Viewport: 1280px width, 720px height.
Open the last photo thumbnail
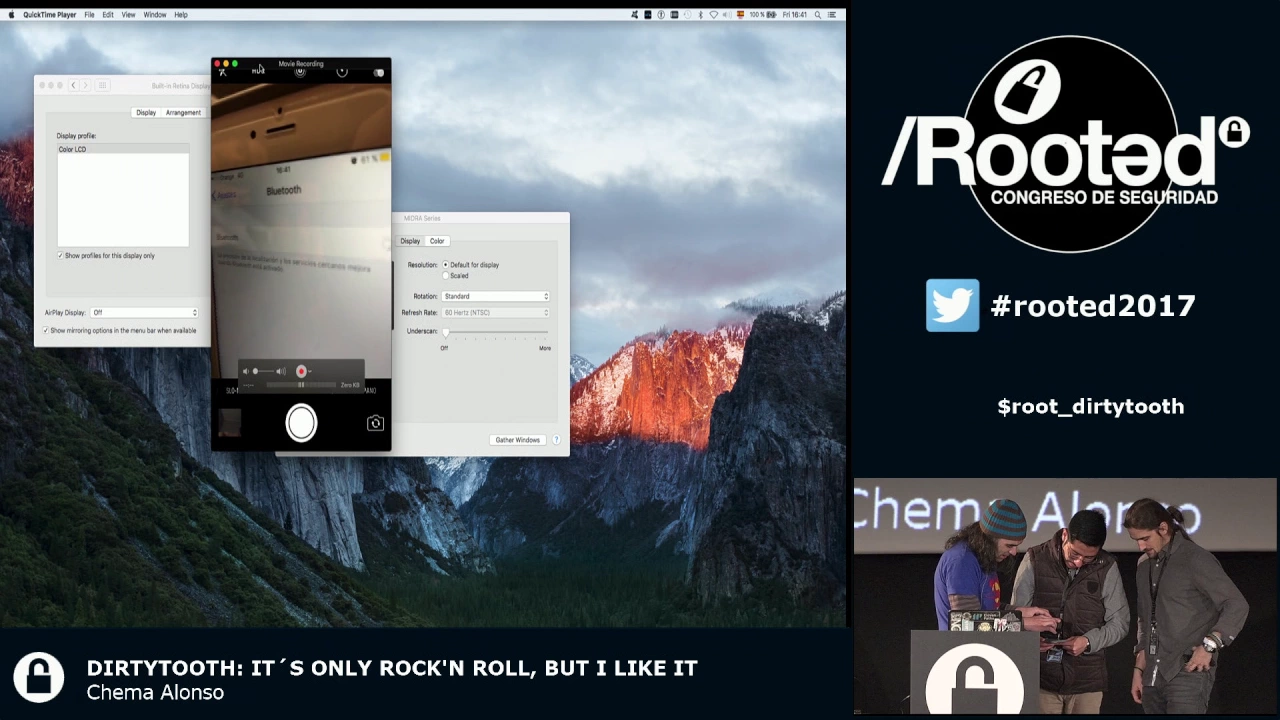point(229,423)
